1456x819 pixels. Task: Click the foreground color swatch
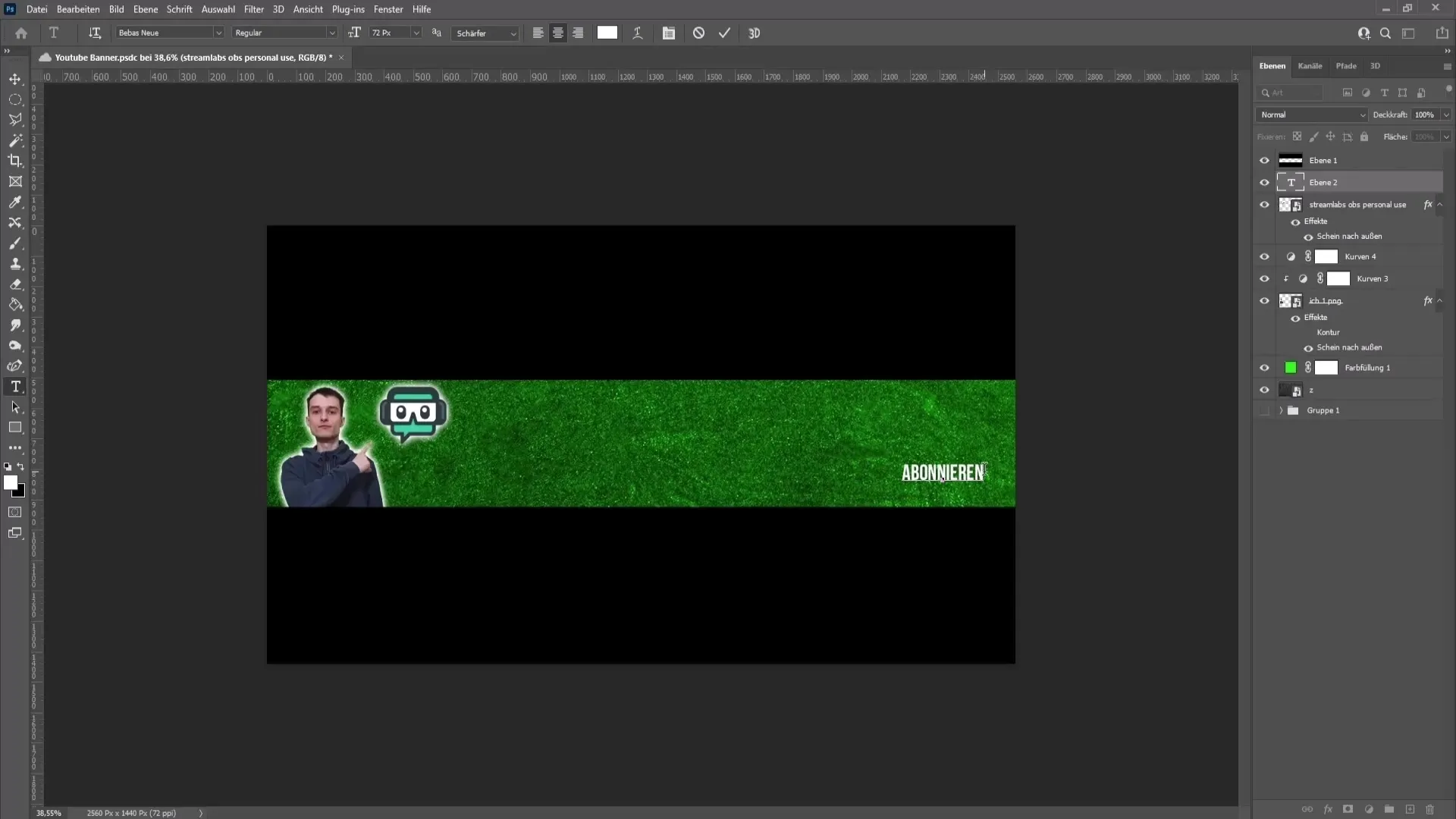point(10,482)
